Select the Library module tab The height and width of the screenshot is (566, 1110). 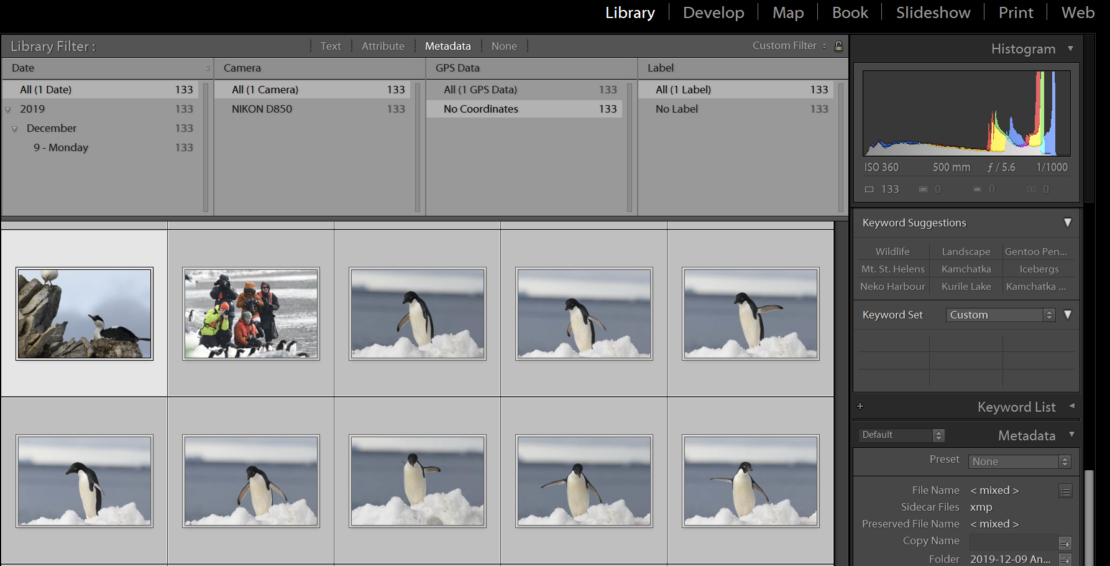point(630,13)
